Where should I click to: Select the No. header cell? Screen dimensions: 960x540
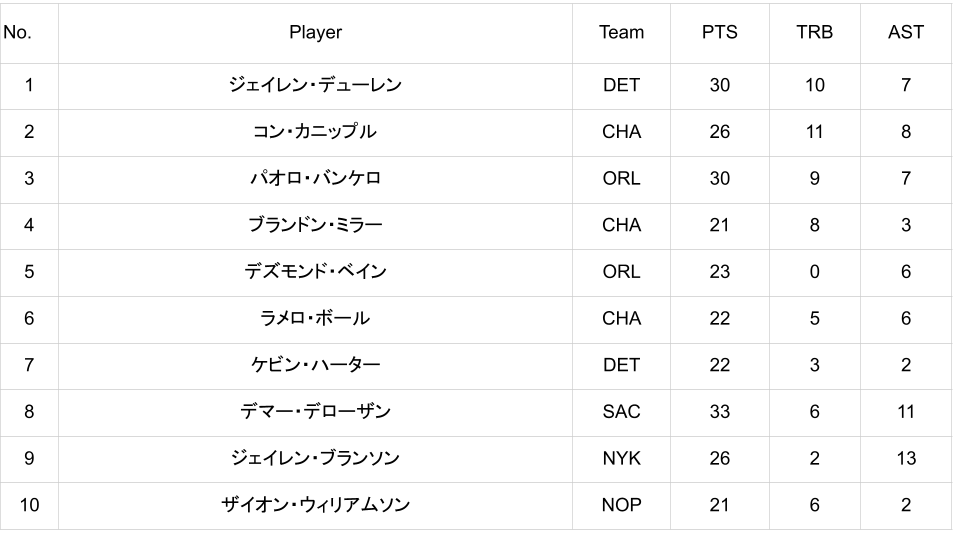(29, 33)
